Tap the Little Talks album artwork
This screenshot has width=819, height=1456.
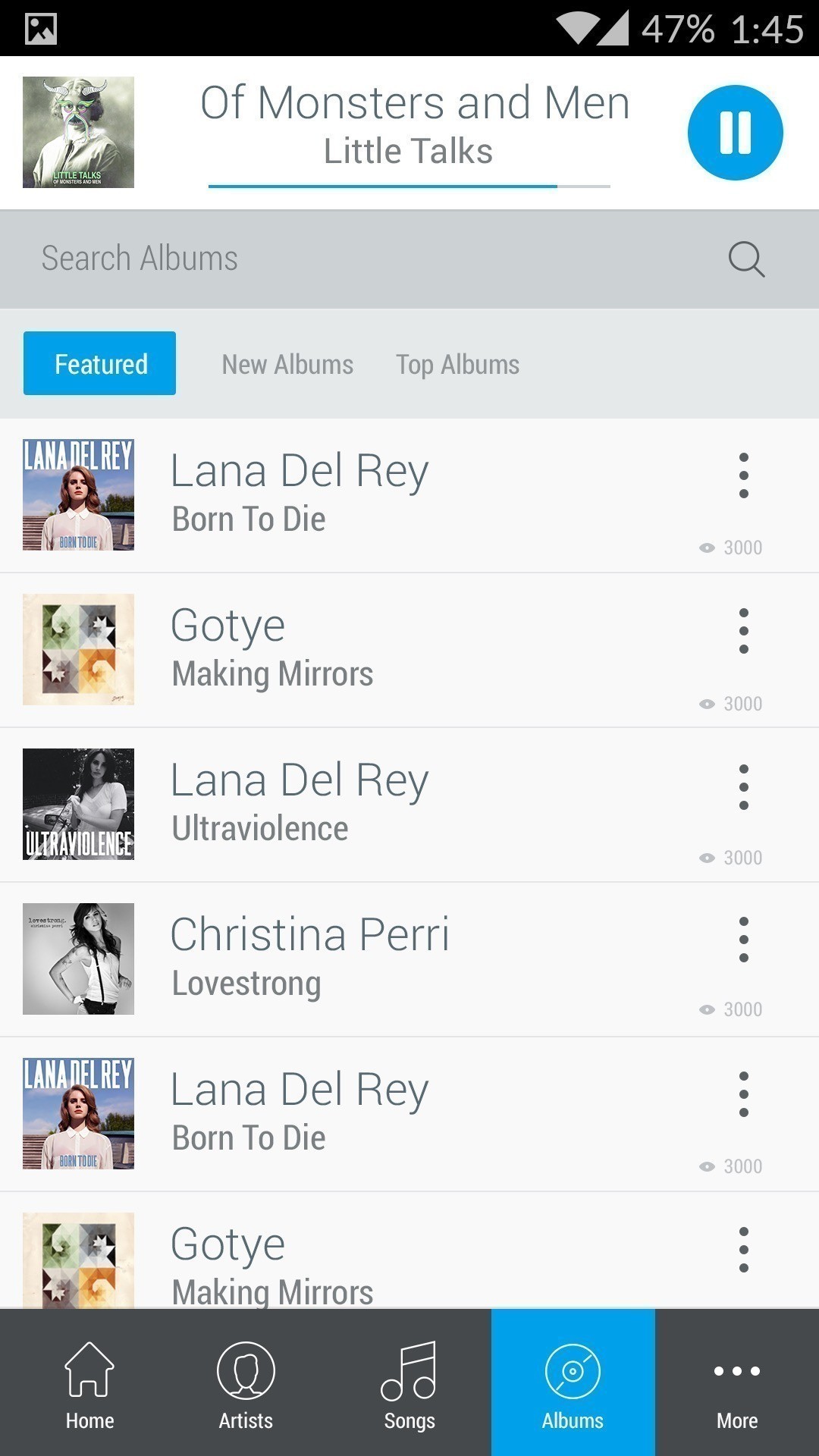pos(79,132)
